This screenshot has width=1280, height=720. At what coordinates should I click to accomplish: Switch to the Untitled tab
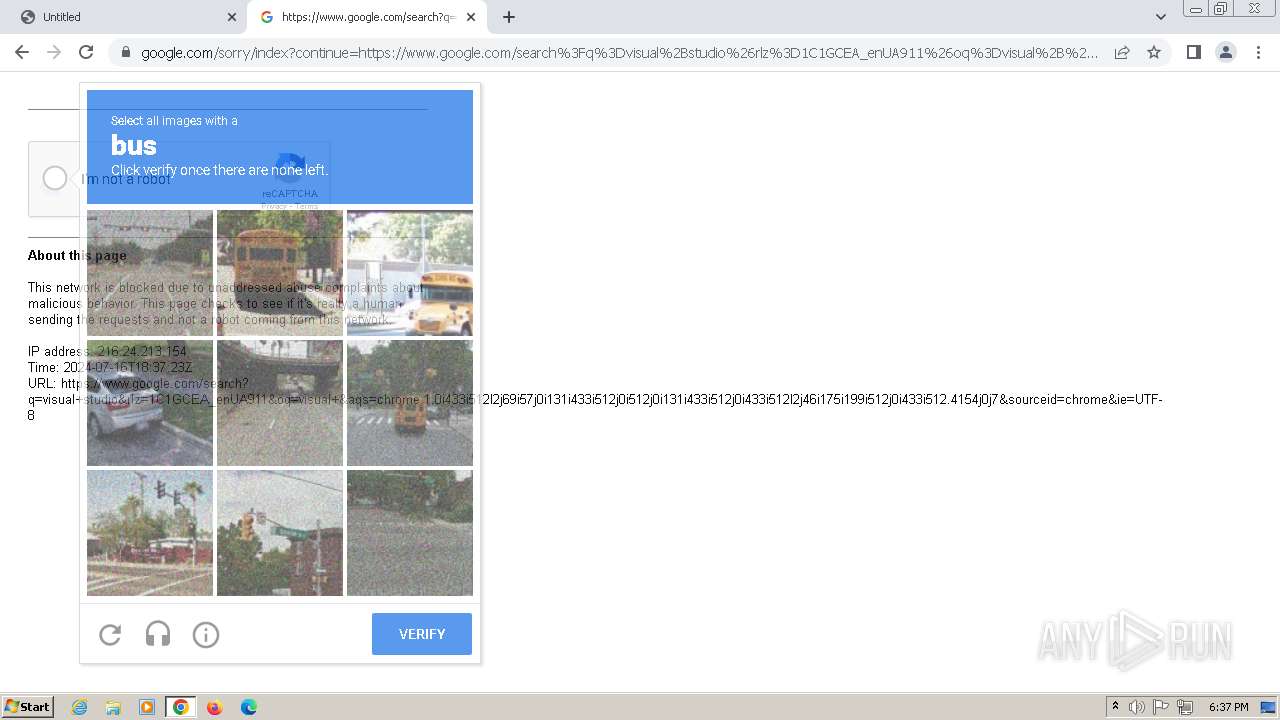coord(122,17)
